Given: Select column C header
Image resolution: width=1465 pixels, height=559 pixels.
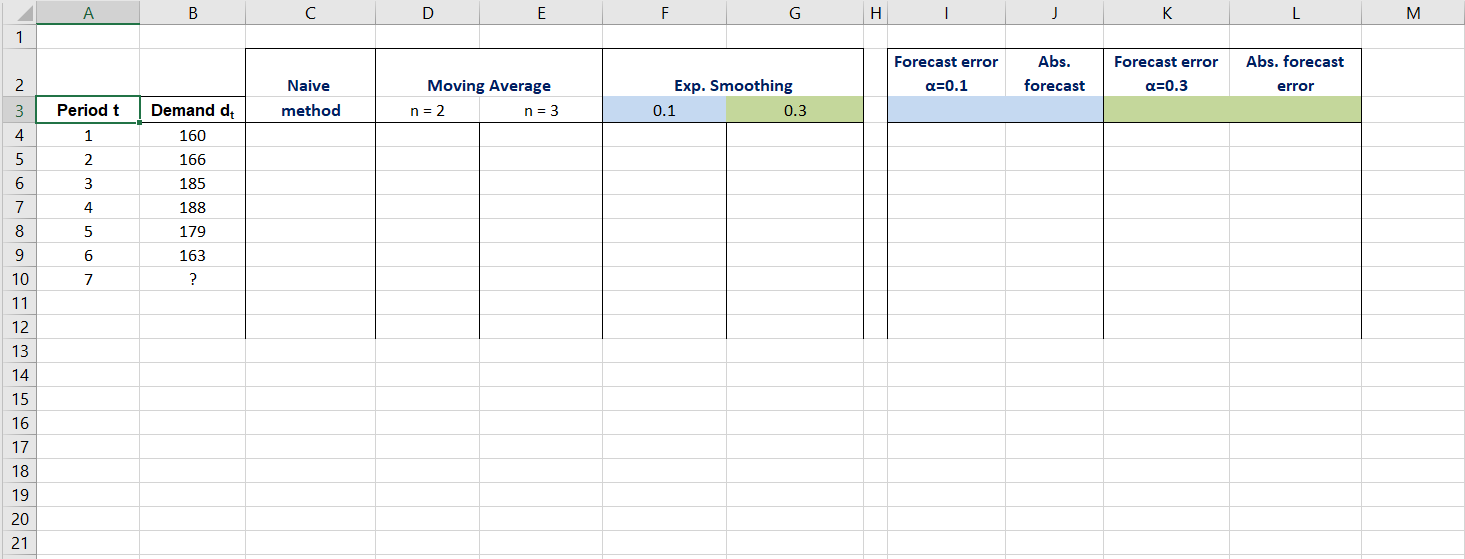Looking at the screenshot, I should pyautogui.click(x=310, y=12).
